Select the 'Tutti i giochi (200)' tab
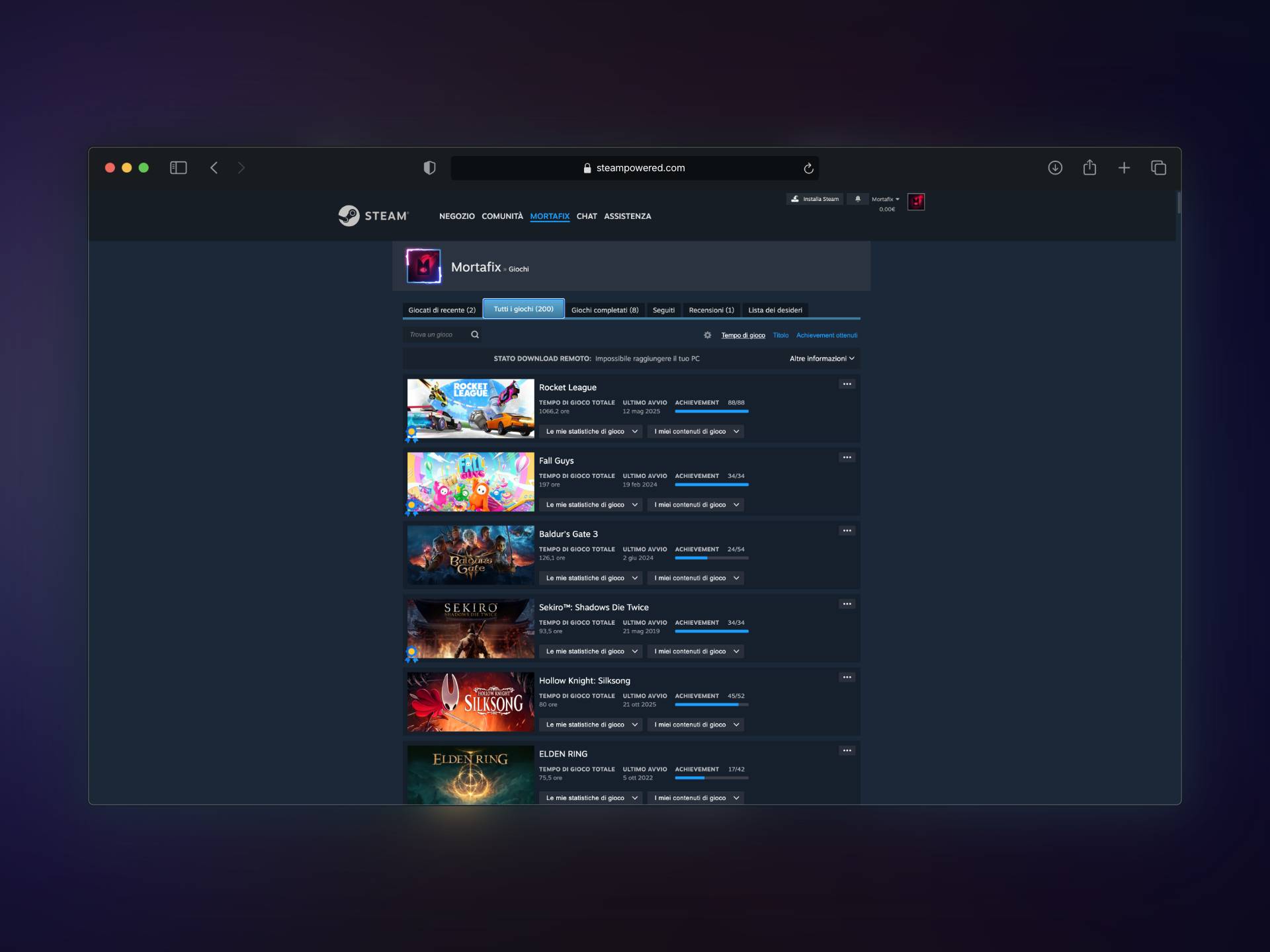 click(524, 309)
